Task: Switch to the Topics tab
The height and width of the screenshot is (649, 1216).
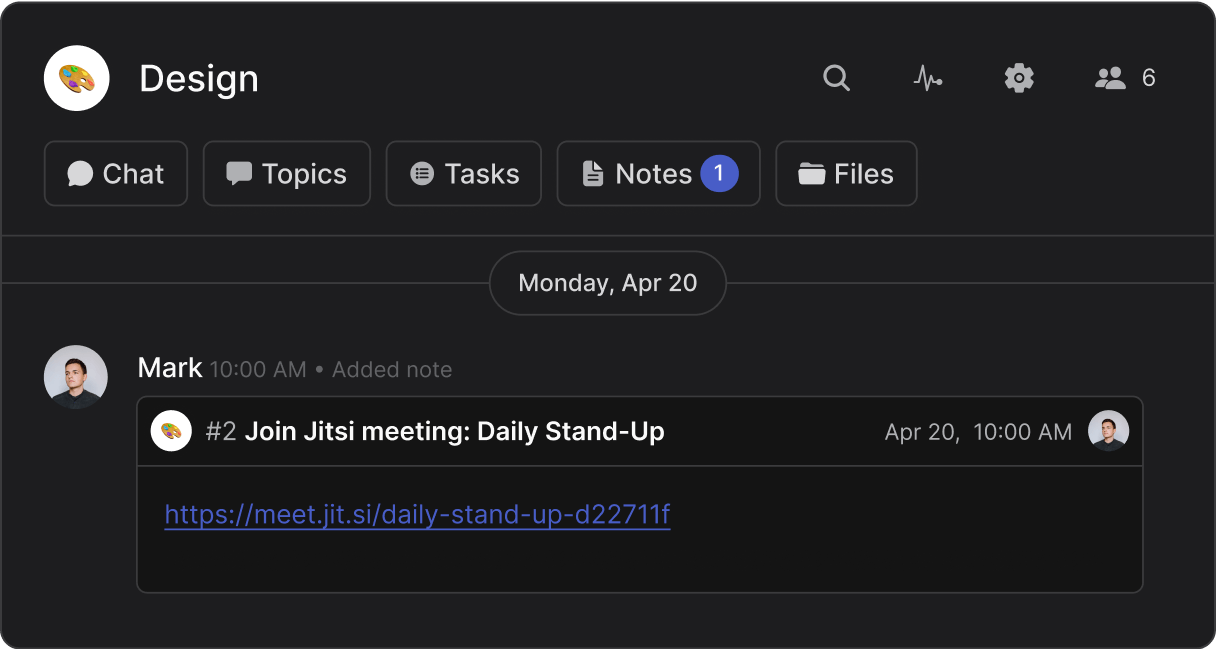Action: click(x=287, y=173)
